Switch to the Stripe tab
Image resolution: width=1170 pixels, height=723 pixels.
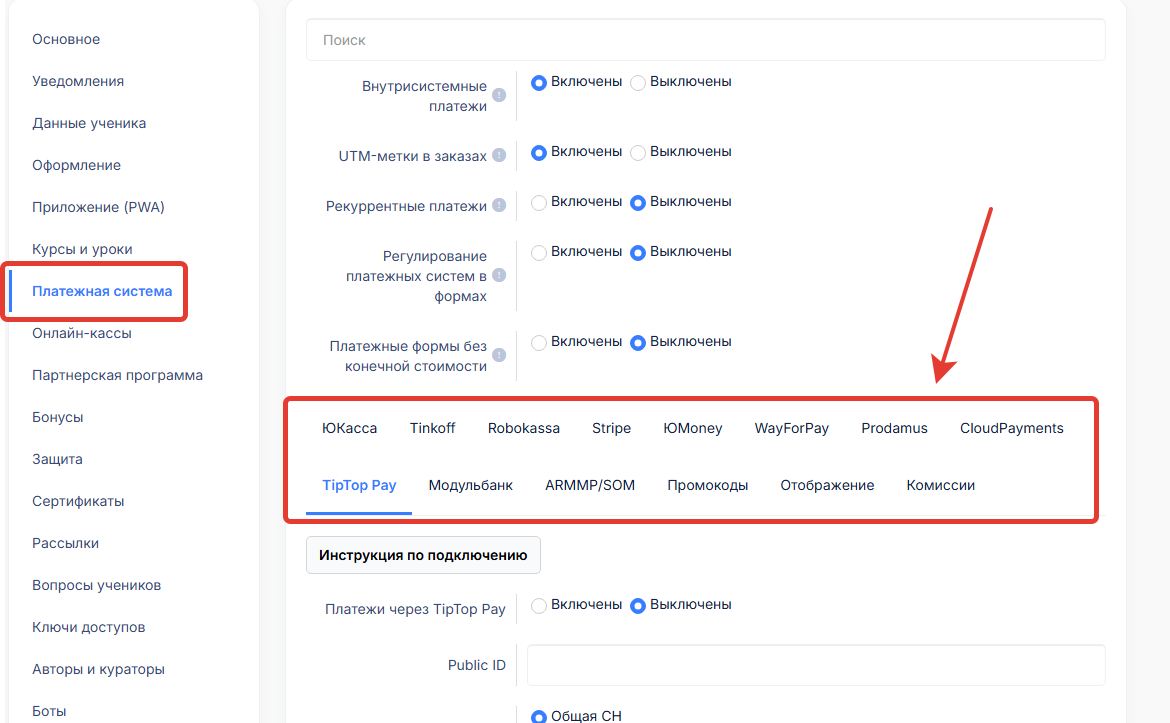point(611,428)
